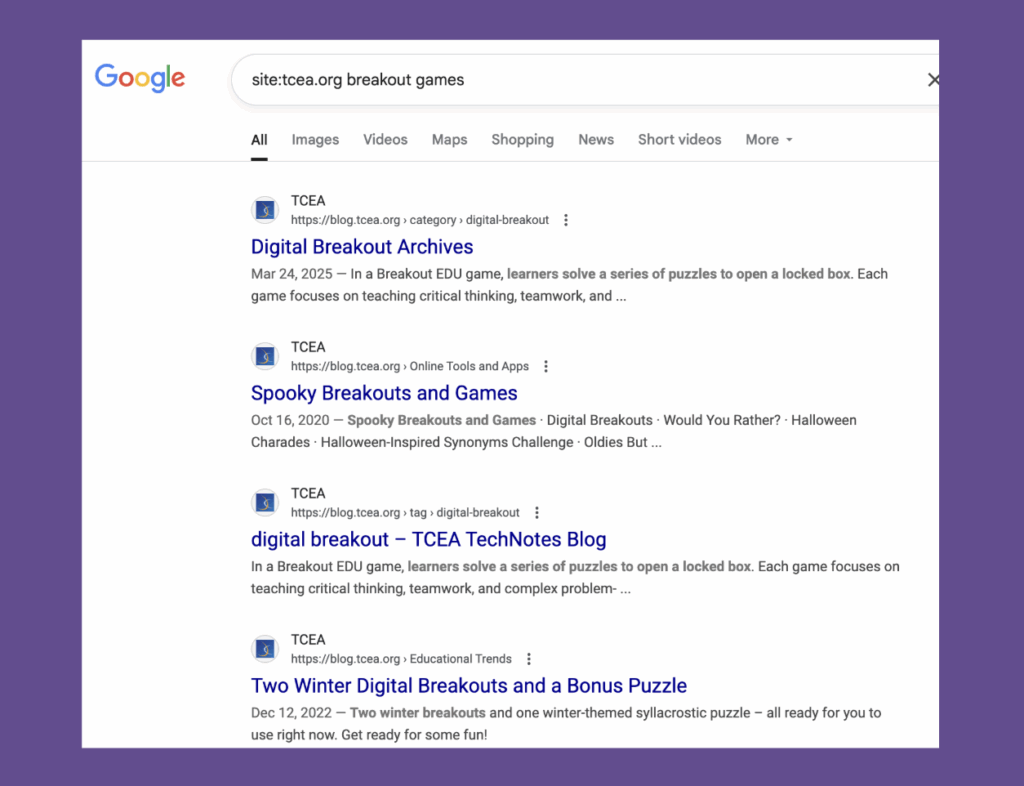Open the Maps tab

click(x=449, y=140)
